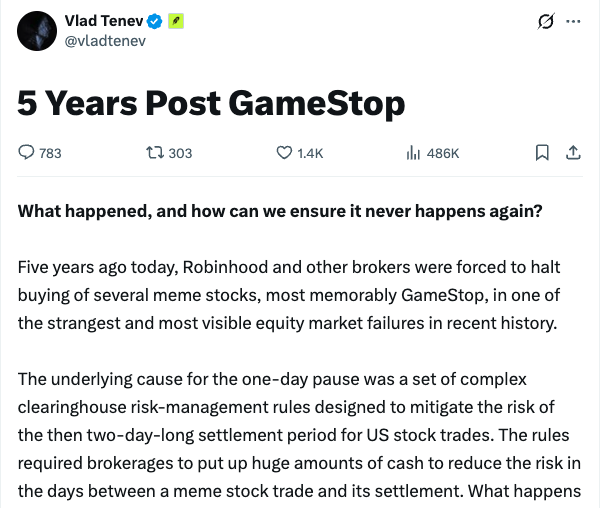This screenshot has width=602, height=508.
Task: Open the three-dot more options menu
Action: pyautogui.click(x=573, y=22)
